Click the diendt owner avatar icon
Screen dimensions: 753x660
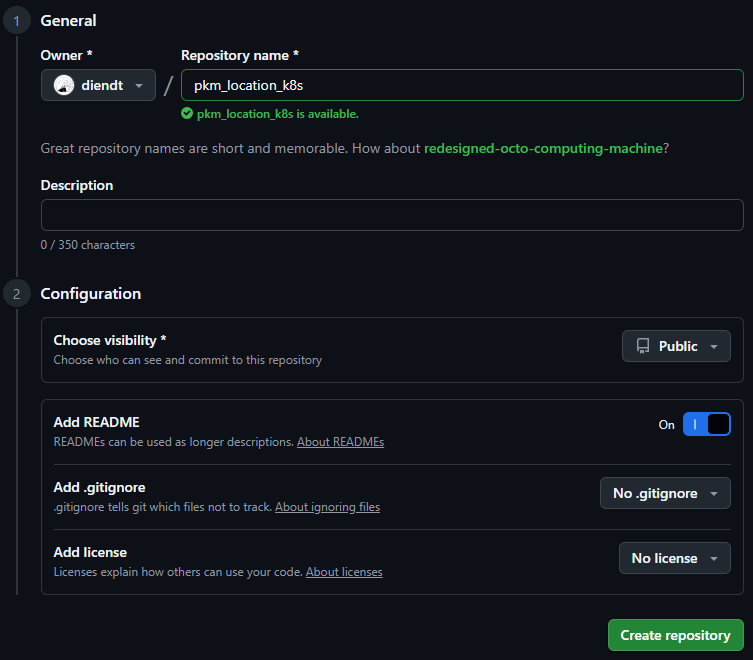(64, 86)
